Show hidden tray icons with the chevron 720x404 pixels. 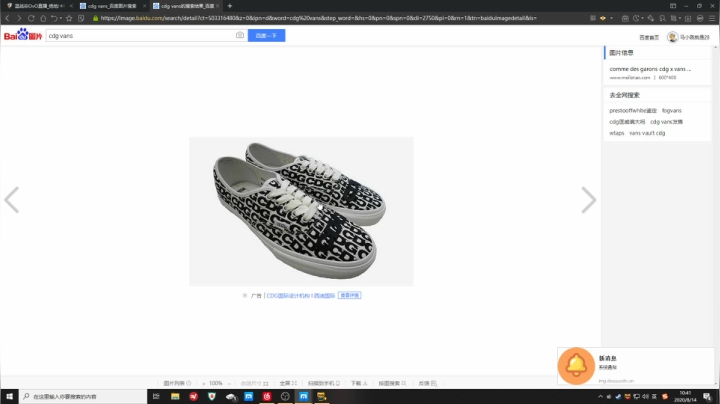[x=600, y=396]
